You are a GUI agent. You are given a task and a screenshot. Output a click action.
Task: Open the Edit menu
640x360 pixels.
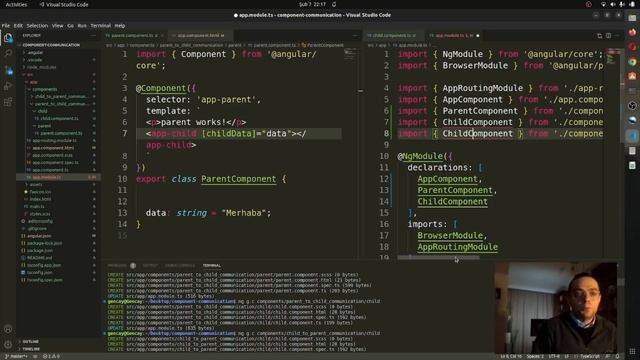pyautogui.click(x=18, y=25)
